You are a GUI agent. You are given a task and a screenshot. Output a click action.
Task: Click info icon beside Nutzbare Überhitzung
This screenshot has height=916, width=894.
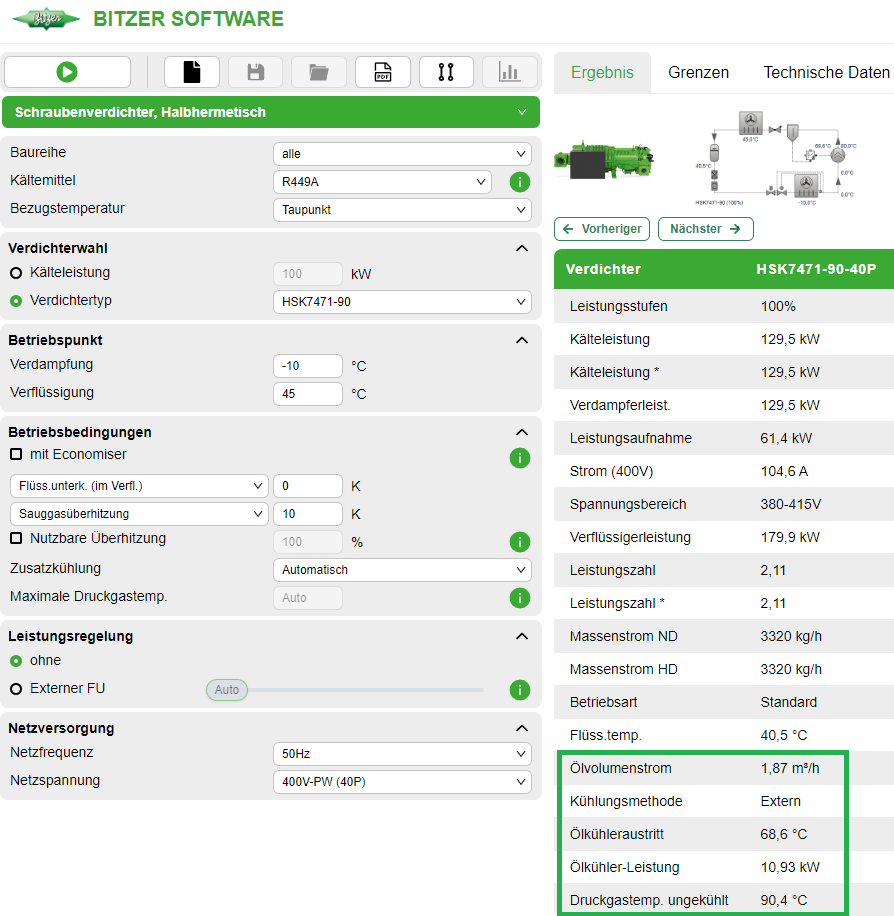click(519, 542)
